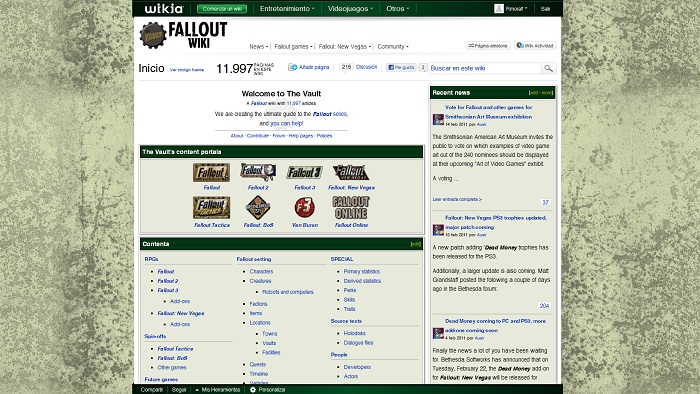Click the Wikia logo in top bar

point(164,8)
